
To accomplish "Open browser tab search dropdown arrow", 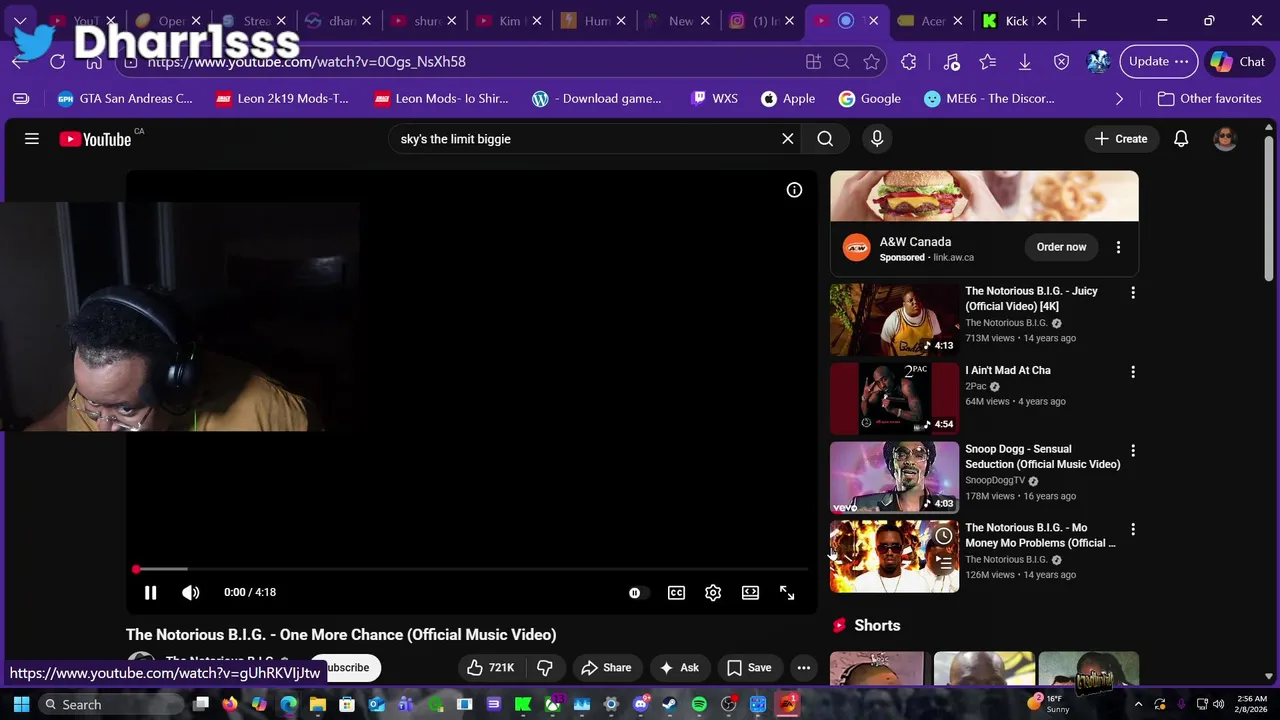I will (x=20, y=20).
